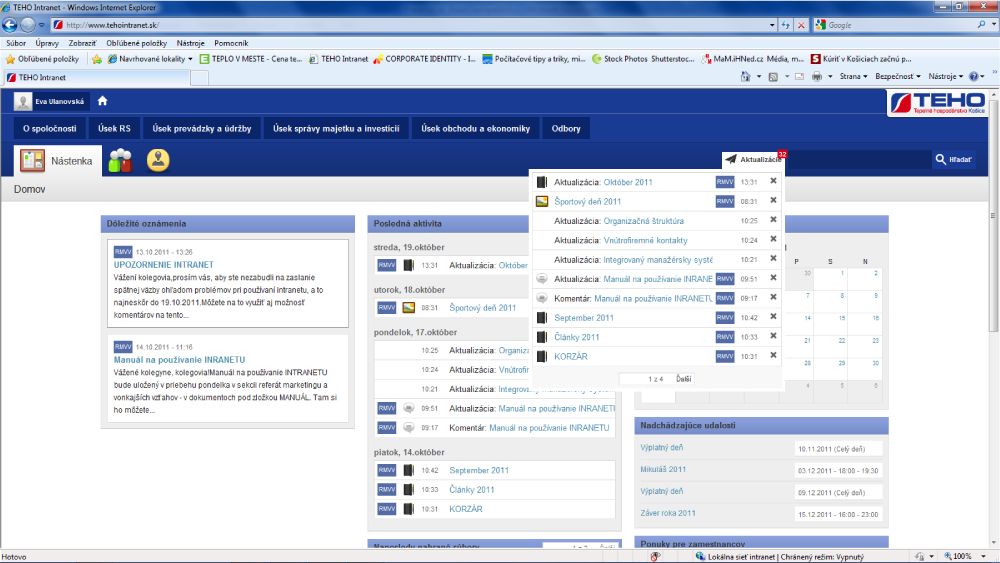Open the yellow user profile icon
The image size is (1000, 563).
(x=157, y=160)
